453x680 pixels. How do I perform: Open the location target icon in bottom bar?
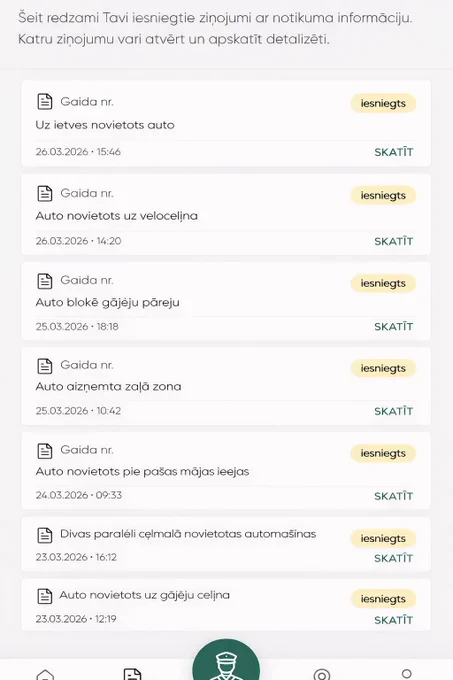[322, 675]
